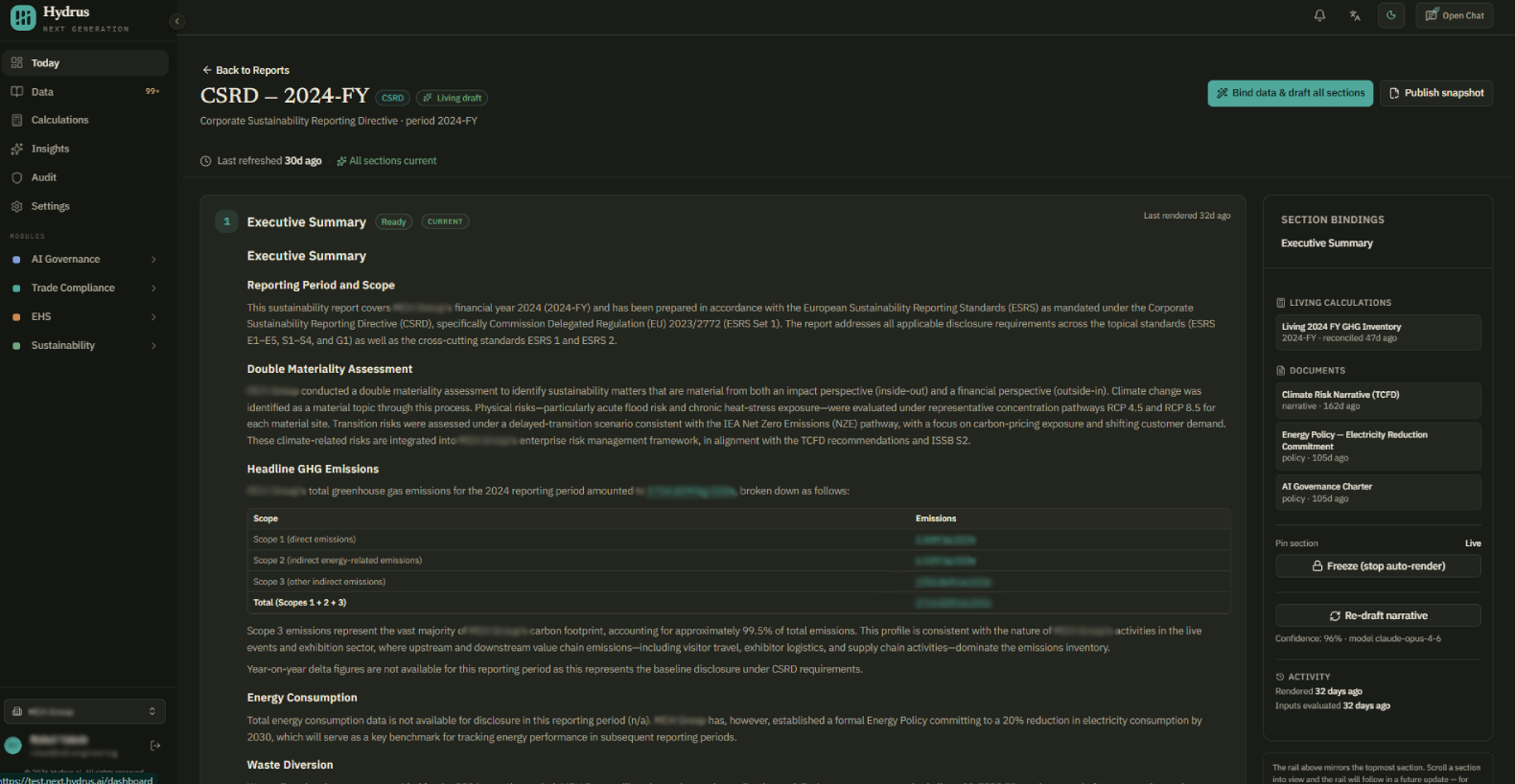The image size is (1515, 784).
Task: Open Chat from the top bar
Action: click(x=1454, y=15)
